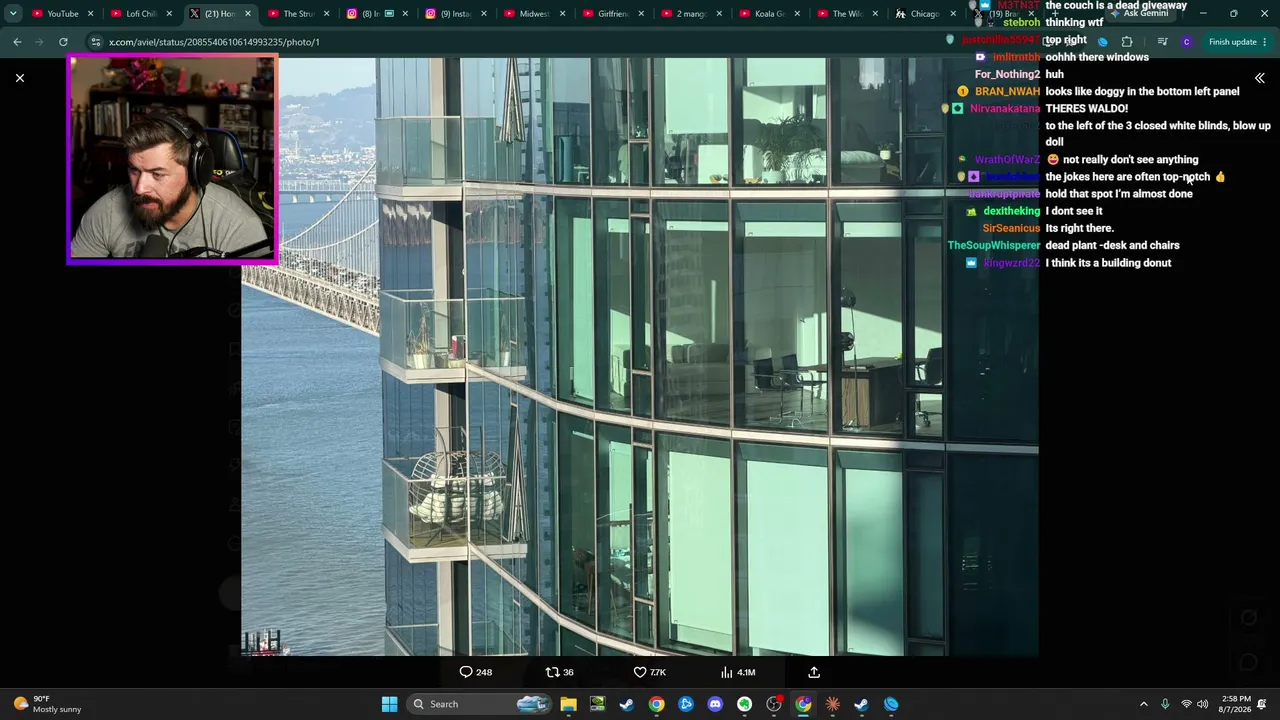The image size is (1280, 720).
Task: Open the orange starburst app in taskbar
Action: 832,704
